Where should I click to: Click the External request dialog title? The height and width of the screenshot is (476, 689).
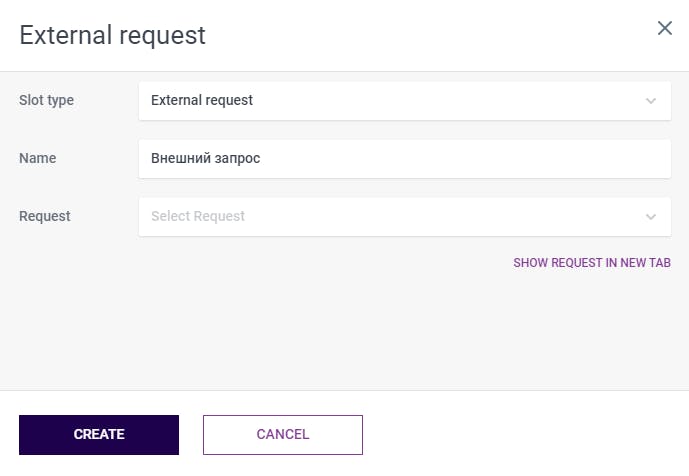tap(113, 36)
